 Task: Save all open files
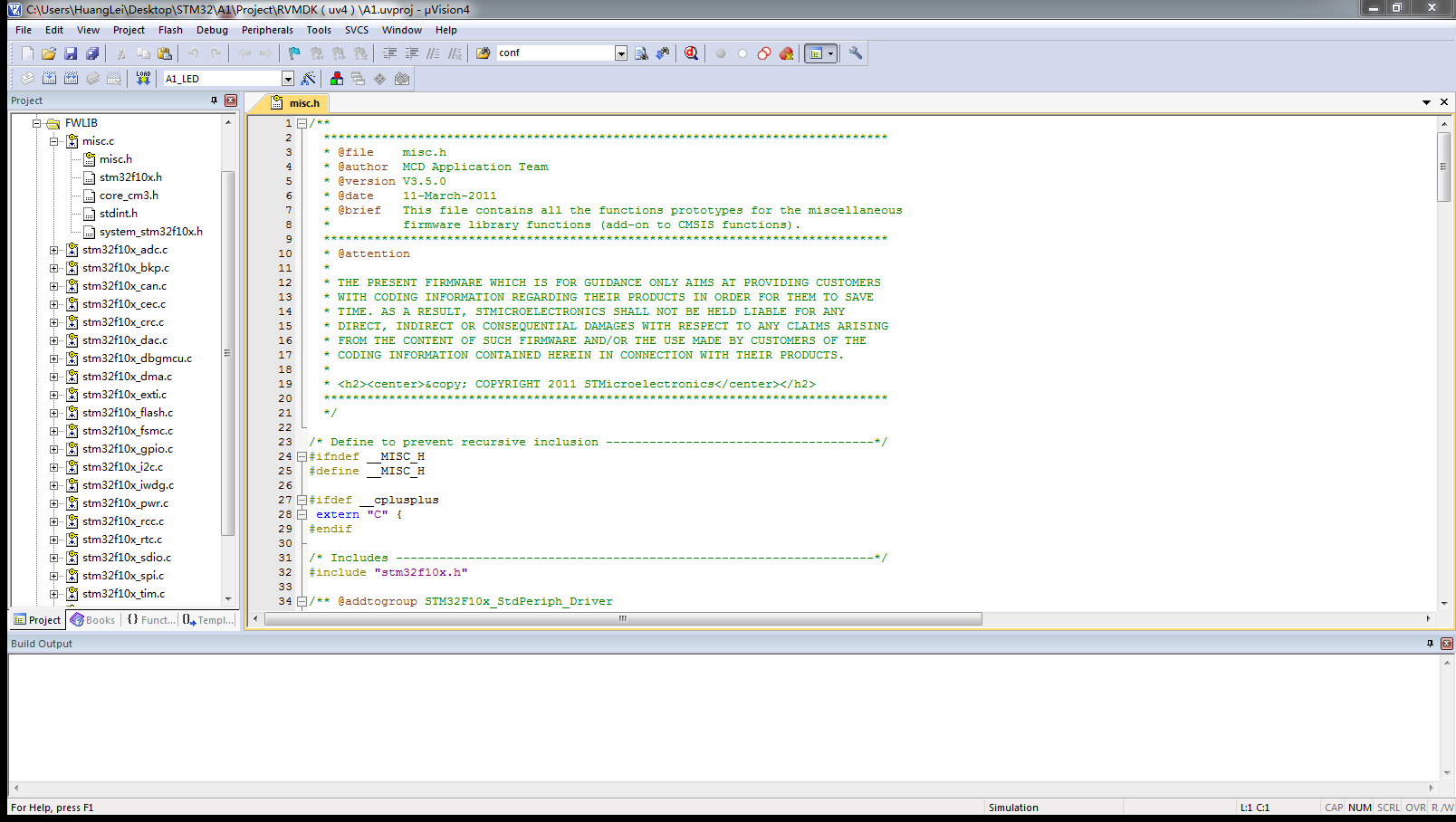coord(92,53)
